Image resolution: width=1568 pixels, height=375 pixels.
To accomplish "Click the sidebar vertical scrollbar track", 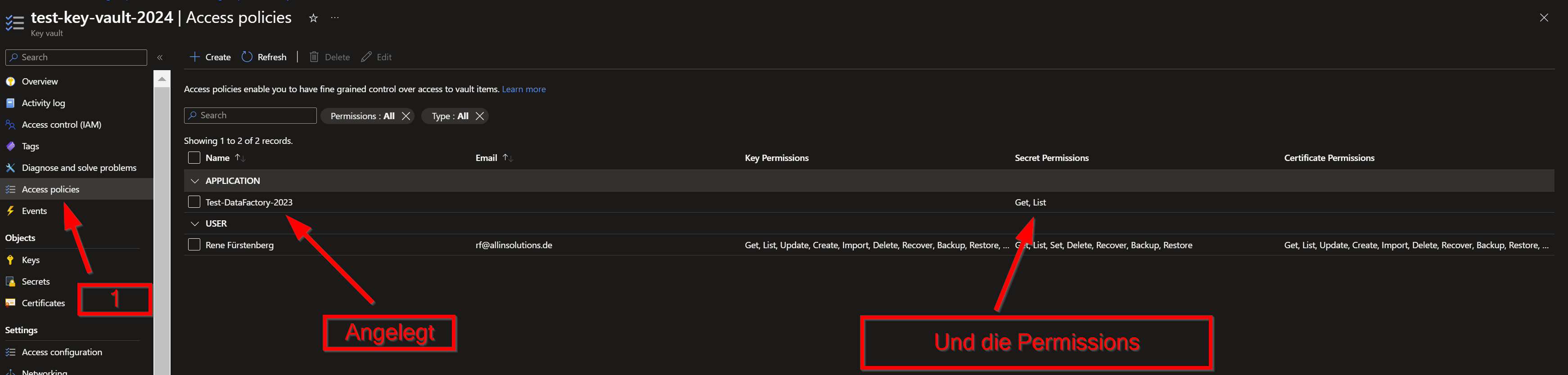I will point(162,231).
